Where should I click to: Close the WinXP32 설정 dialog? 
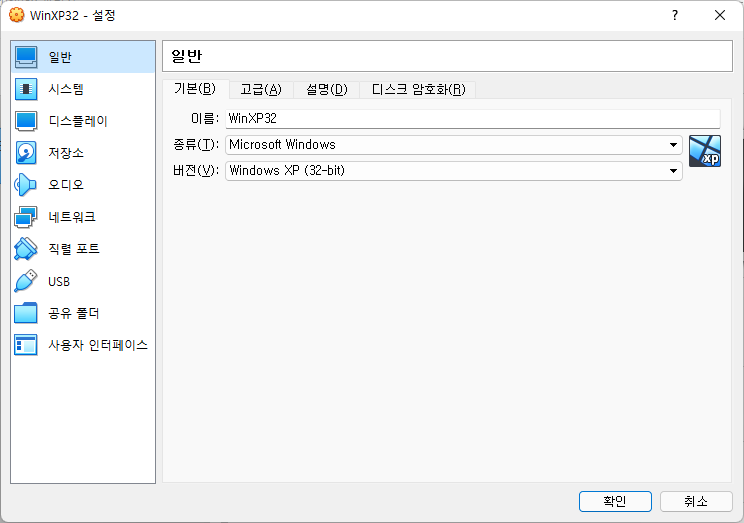[720, 15]
